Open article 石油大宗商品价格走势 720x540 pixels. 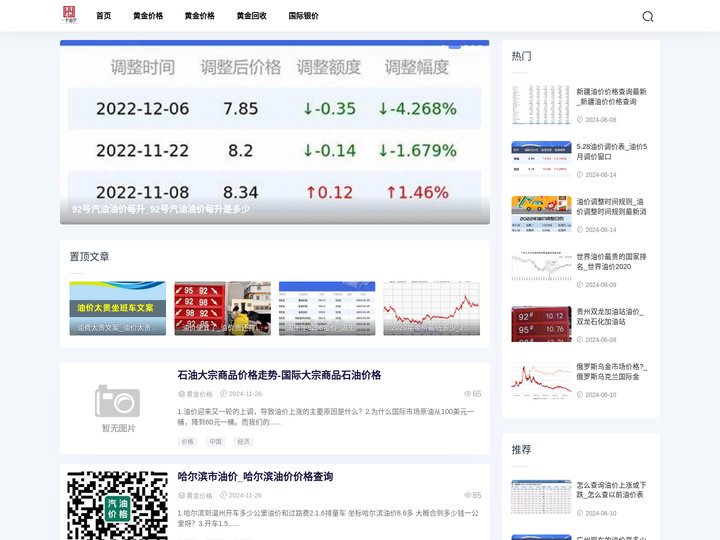click(279, 375)
